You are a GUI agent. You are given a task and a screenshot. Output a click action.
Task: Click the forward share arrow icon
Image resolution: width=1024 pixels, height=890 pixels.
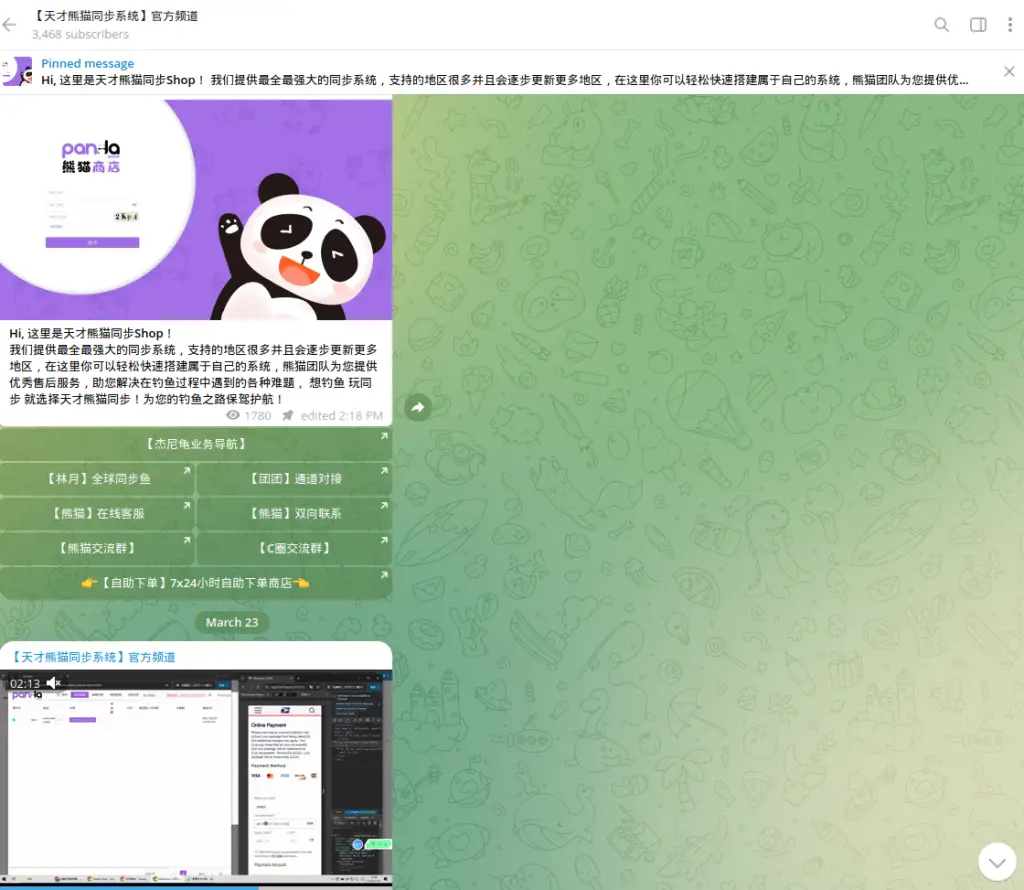click(x=418, y=407)
